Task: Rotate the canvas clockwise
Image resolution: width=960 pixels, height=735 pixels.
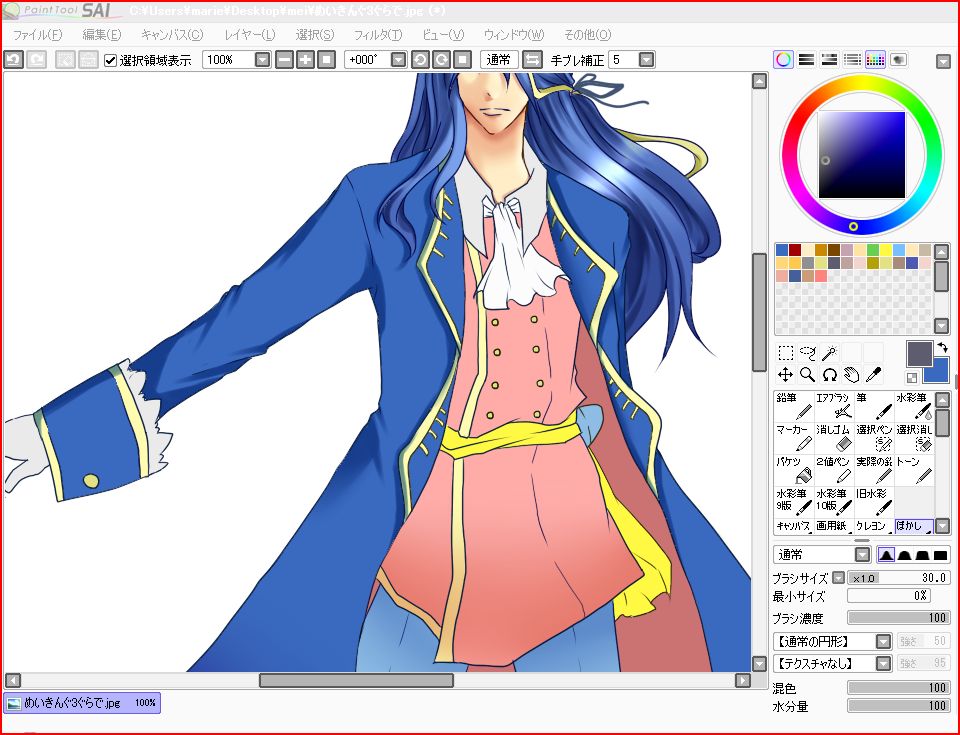Action: [441, 59]
